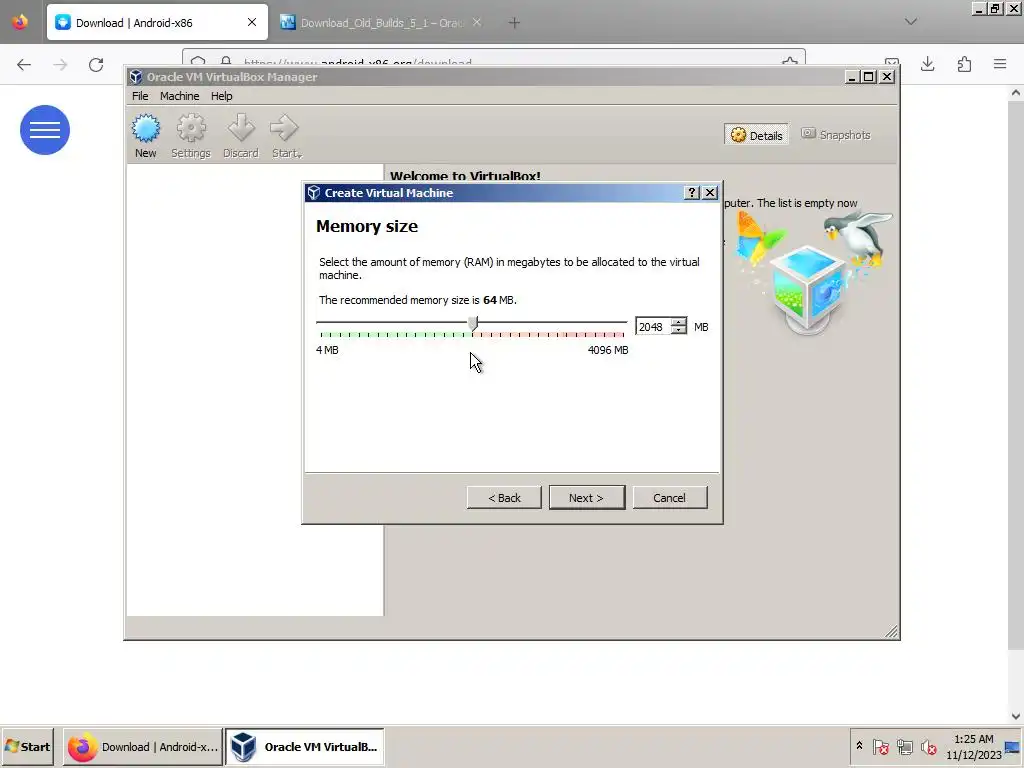Click the security flag tray icon
This screenshot has height=768, width=1024.
pyautogui.click(x=880, y=746)
